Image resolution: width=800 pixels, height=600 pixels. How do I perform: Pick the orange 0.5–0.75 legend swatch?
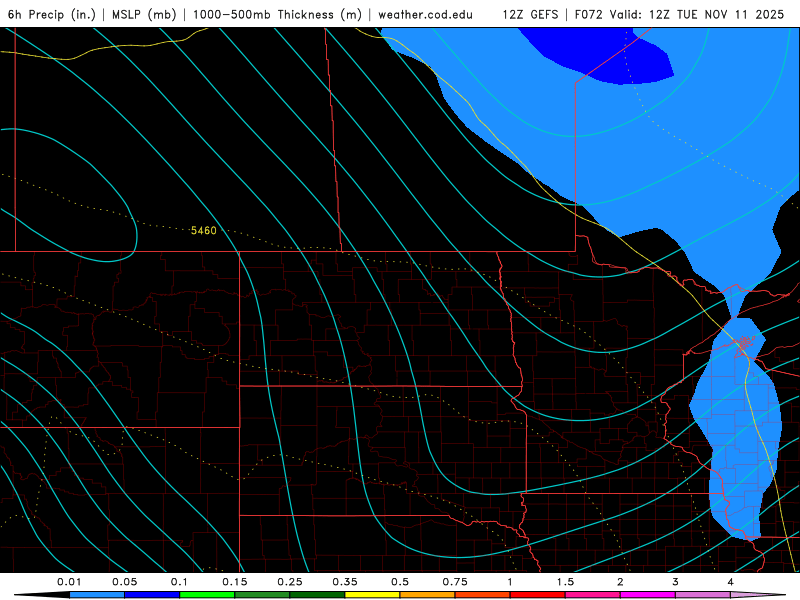click(428, 595)
